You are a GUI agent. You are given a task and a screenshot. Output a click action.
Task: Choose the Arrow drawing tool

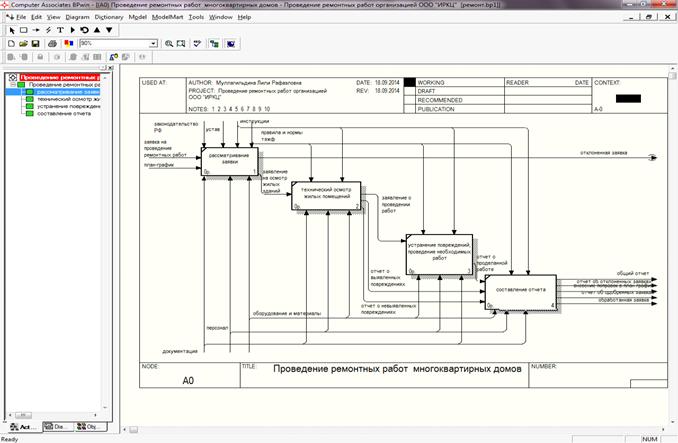pos(36,30)
